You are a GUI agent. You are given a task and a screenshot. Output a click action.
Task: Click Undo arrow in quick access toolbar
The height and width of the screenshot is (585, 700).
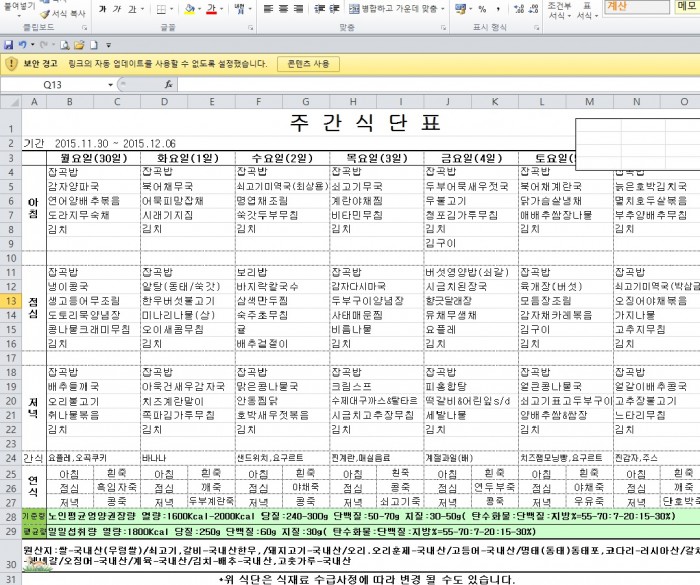coord(22,45)
